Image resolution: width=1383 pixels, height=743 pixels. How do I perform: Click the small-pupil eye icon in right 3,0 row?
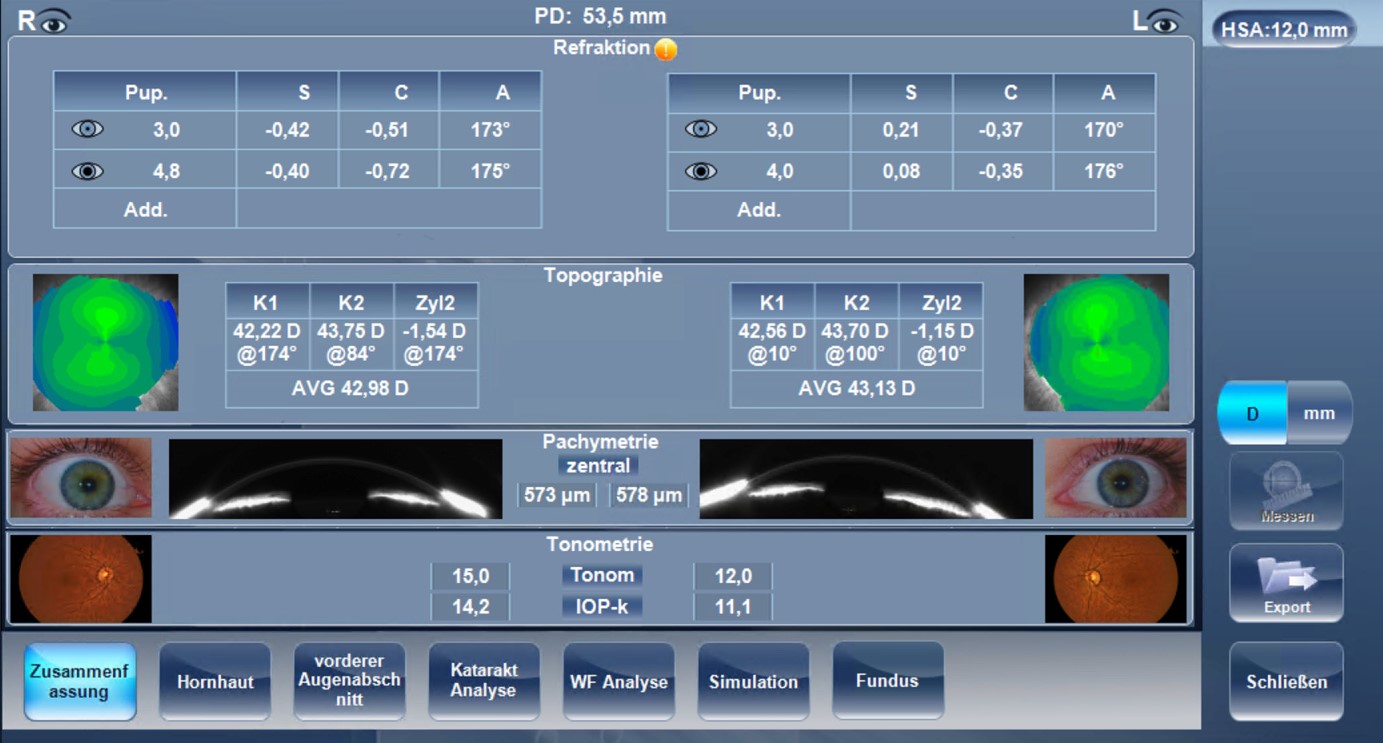click(88, 129)
